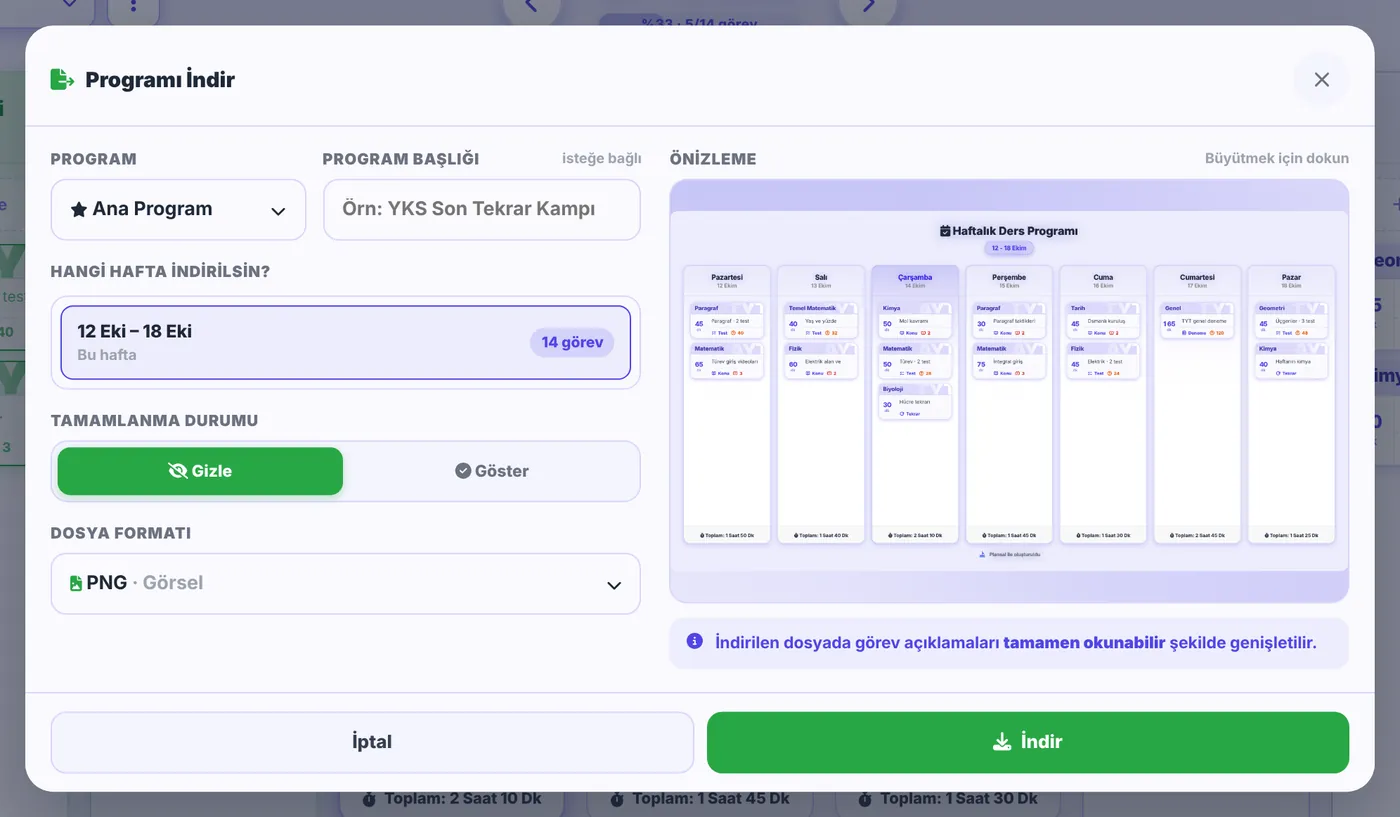Click the İptal button

click(372, 742)
